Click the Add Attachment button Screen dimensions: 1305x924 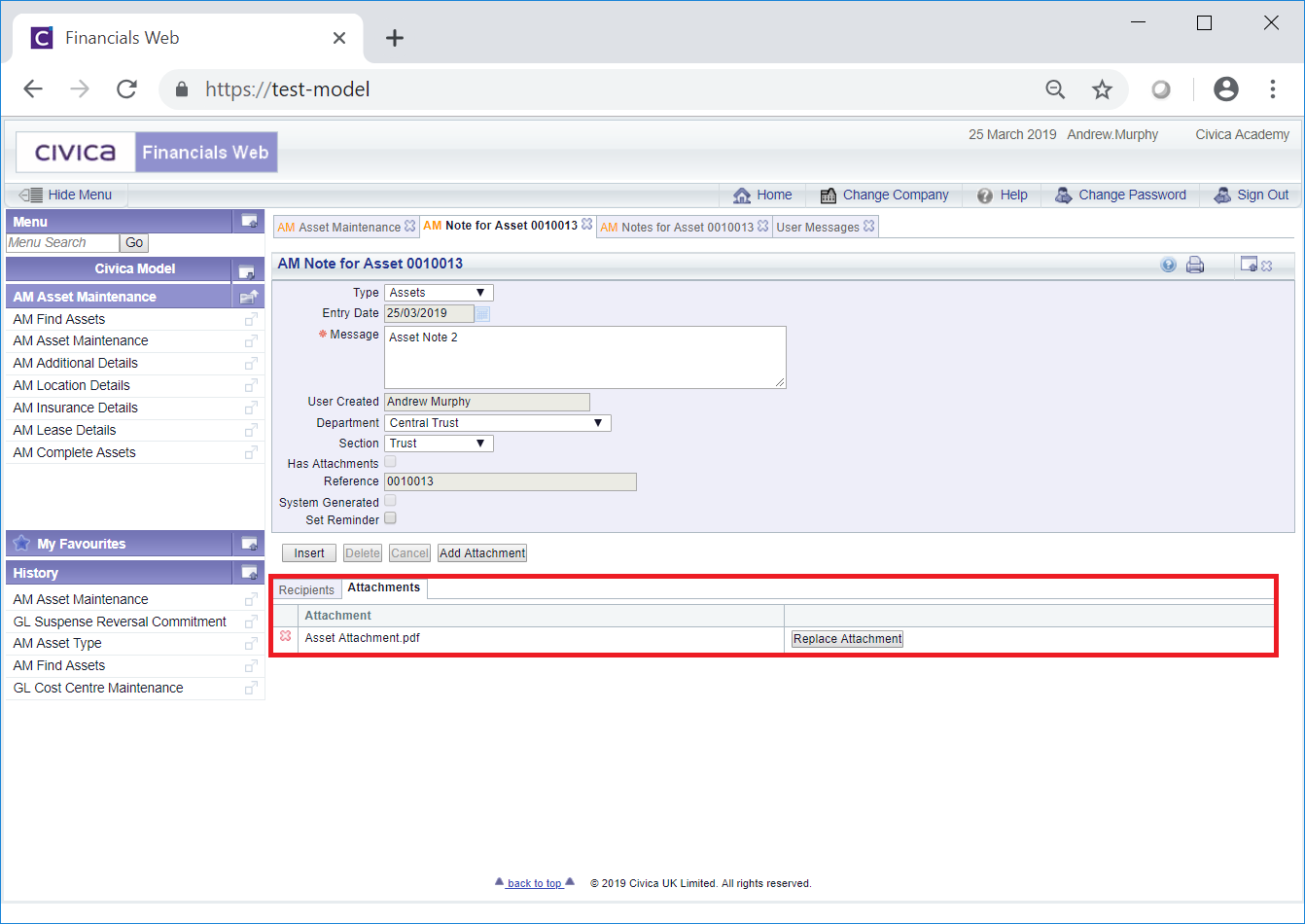(x=482, y=553)
